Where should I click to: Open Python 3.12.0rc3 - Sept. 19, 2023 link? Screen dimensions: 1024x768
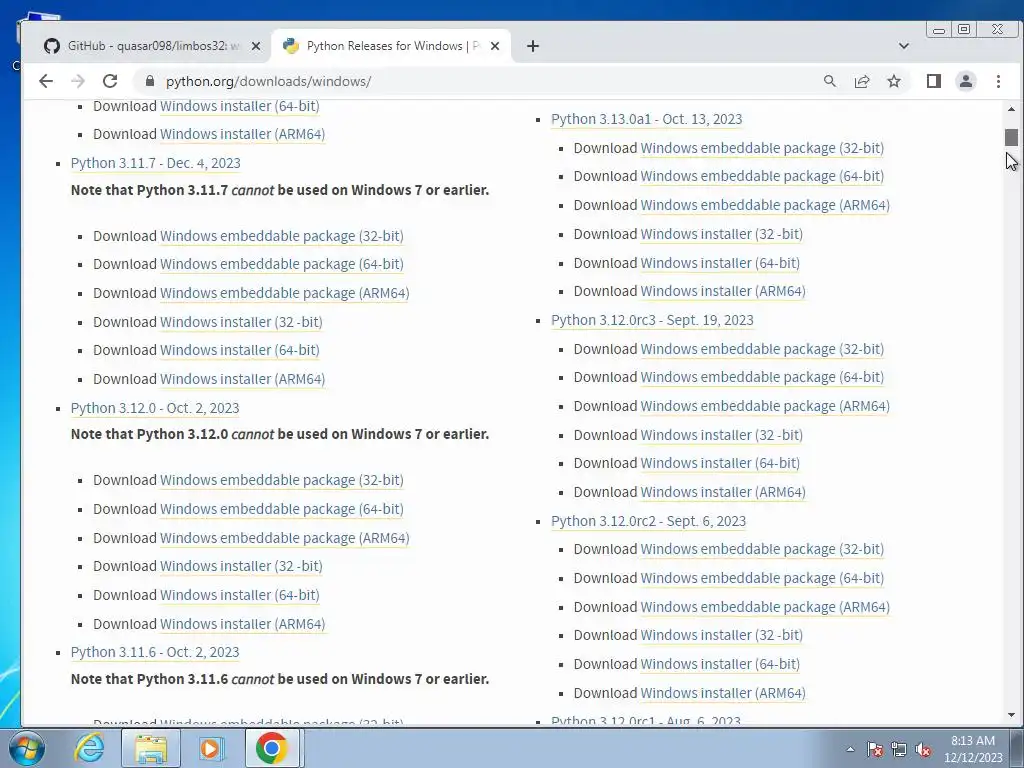coord(652,320)
